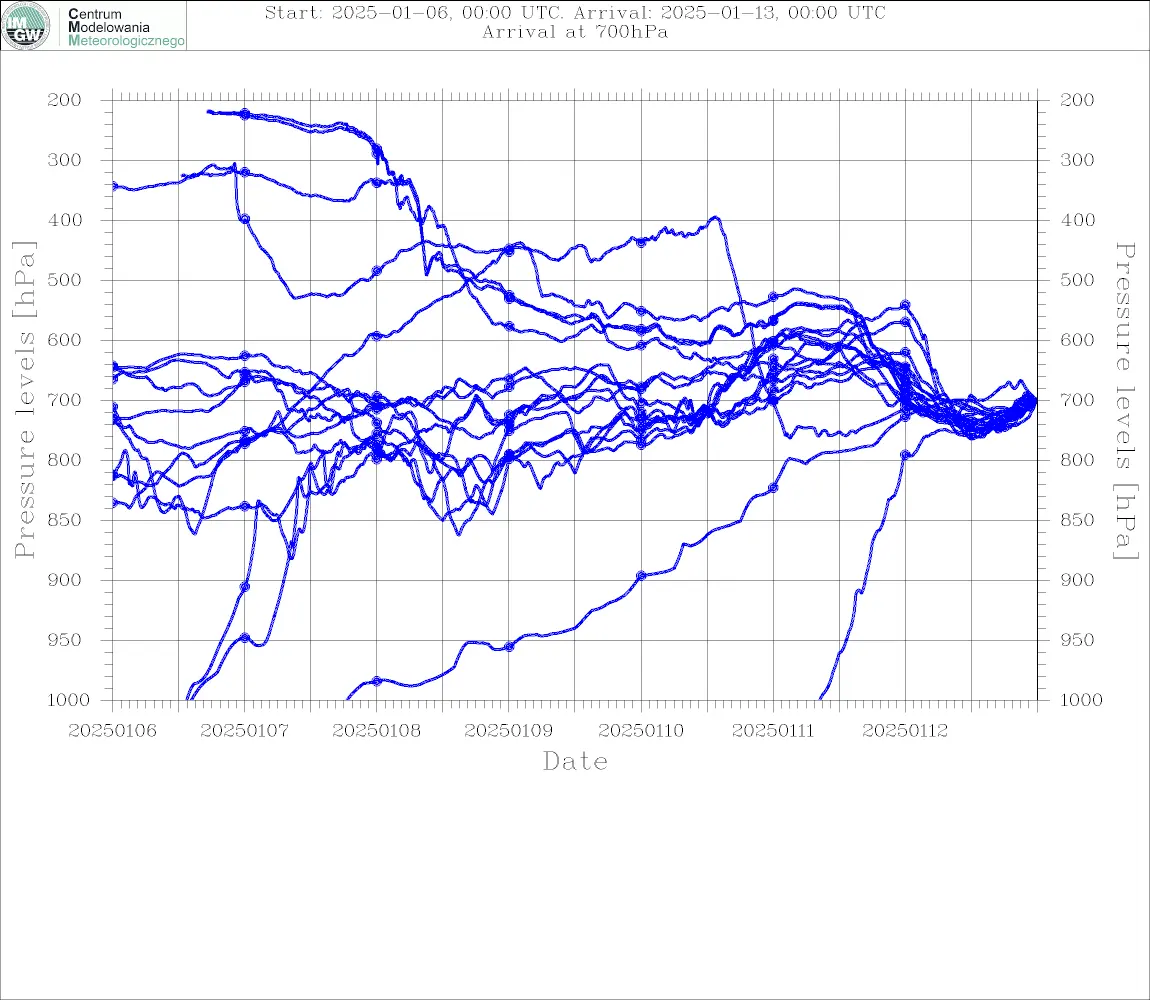Click the trajectory marker near 825 hPa on 20250111

pyautogui.click(x=773, y=488)
